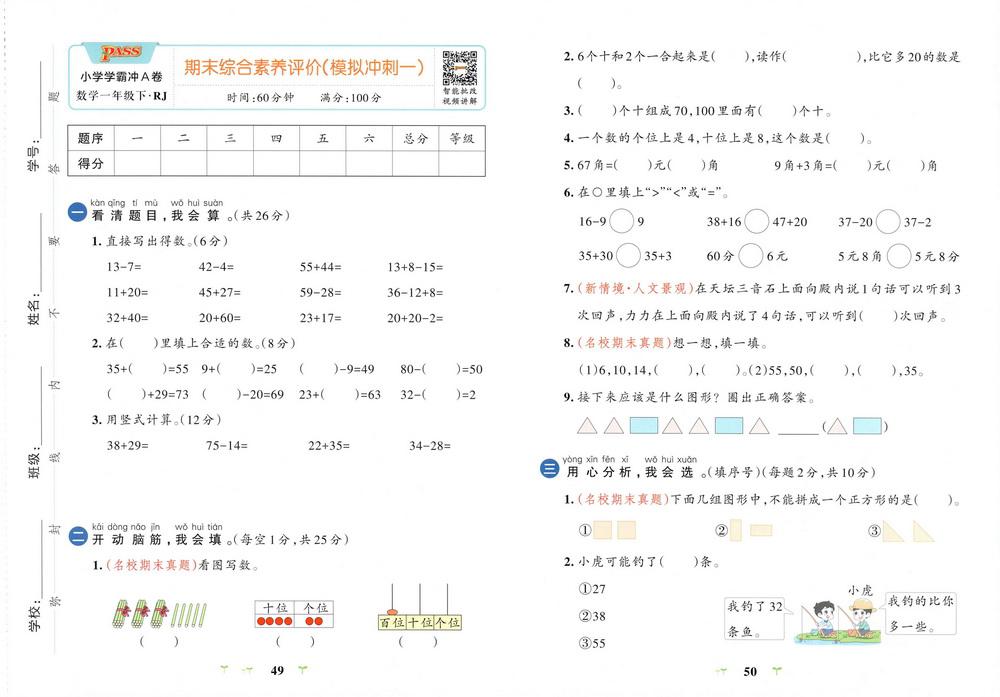
Task: Click the comparison circle between 38+16 and 47+20
Action: point(756,221)
